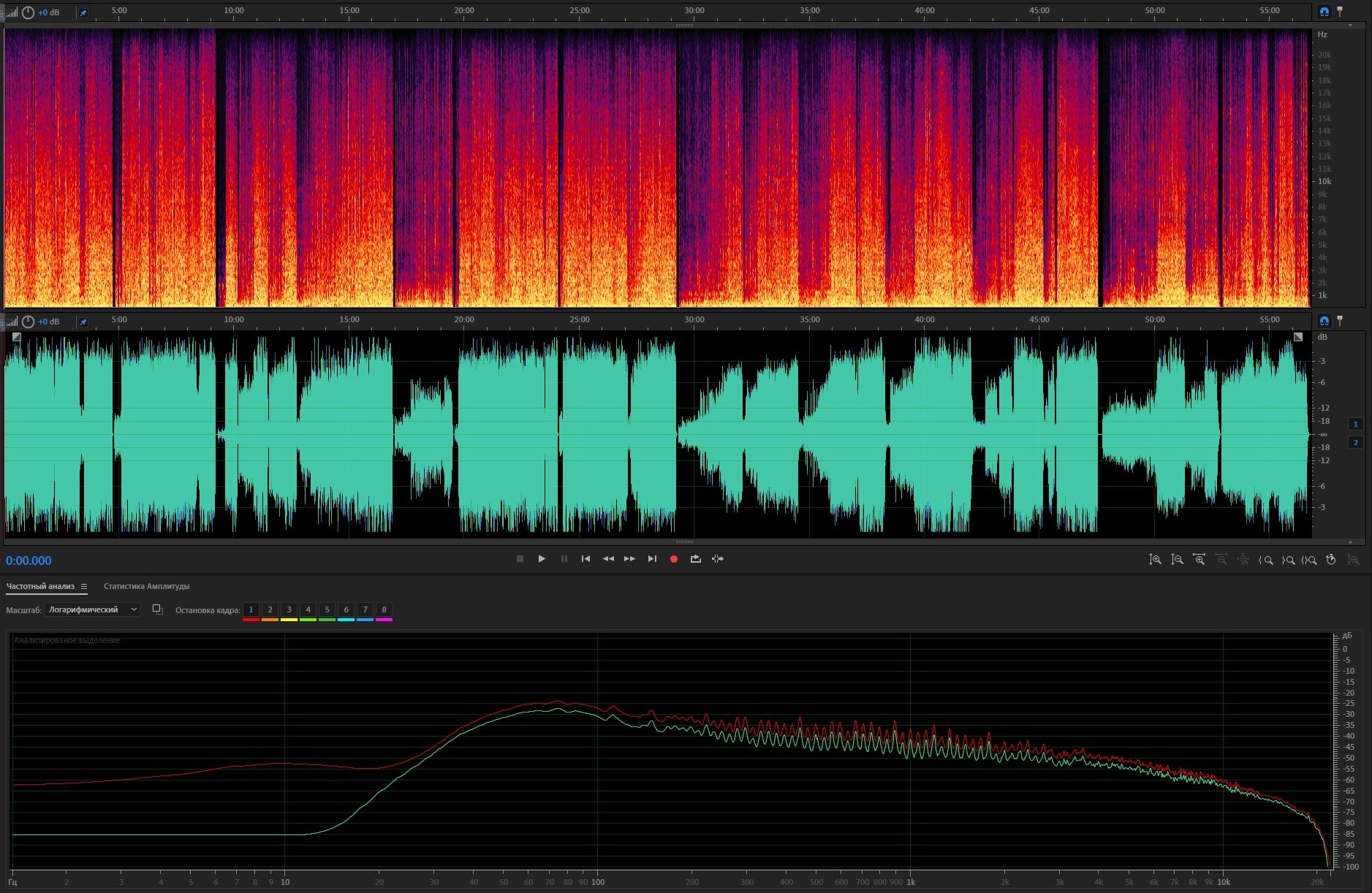Select hold frame button 3
This screenshot has height=893, width=1372.
coord(289,610)
